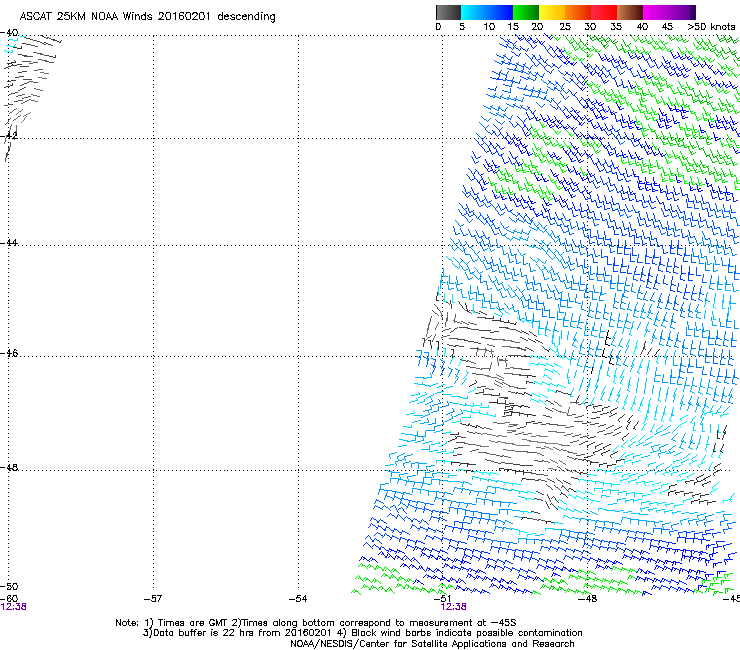Pick the red 30-35 knots legend segment
The height and width of the screenshot is (650, 740).
click(x=604, y=12)
